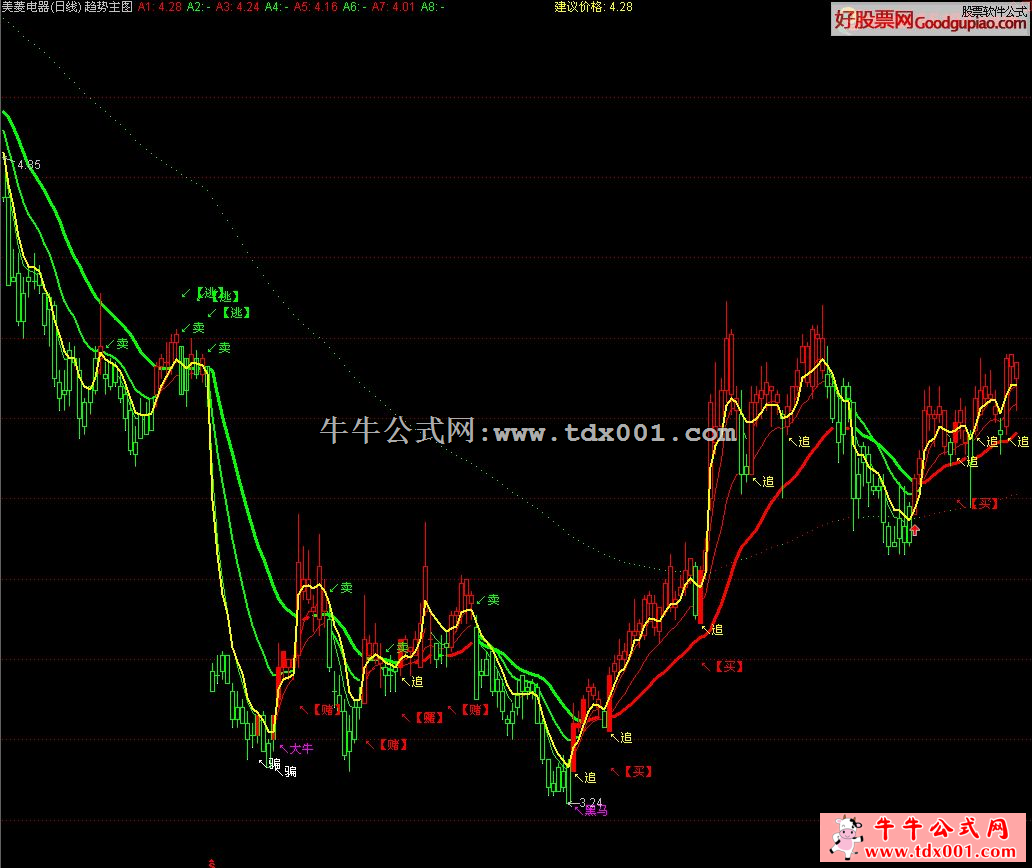
Task: Click the 【买】 signal below the 黑马 rebound
Action: point(638,771)
